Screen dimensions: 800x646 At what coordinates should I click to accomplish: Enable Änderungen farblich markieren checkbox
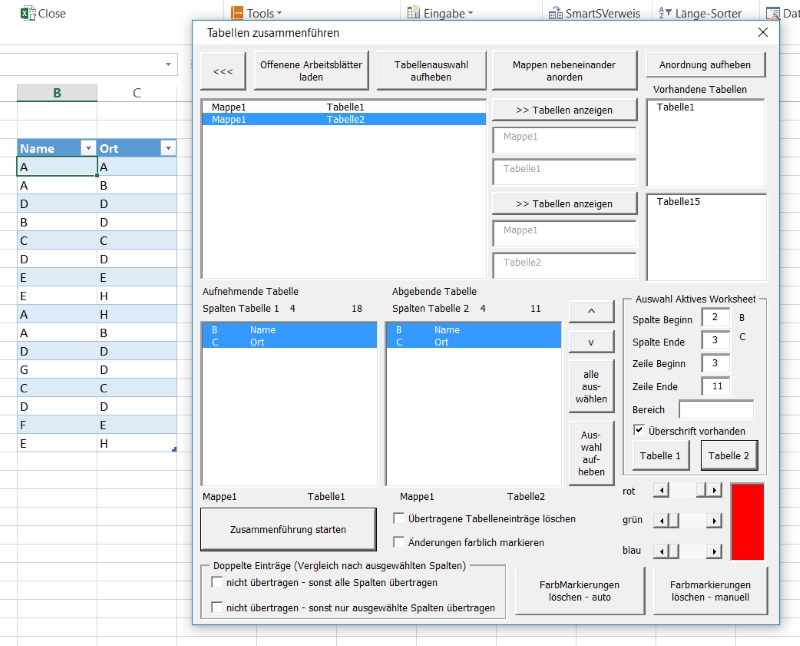click(399, 542)
